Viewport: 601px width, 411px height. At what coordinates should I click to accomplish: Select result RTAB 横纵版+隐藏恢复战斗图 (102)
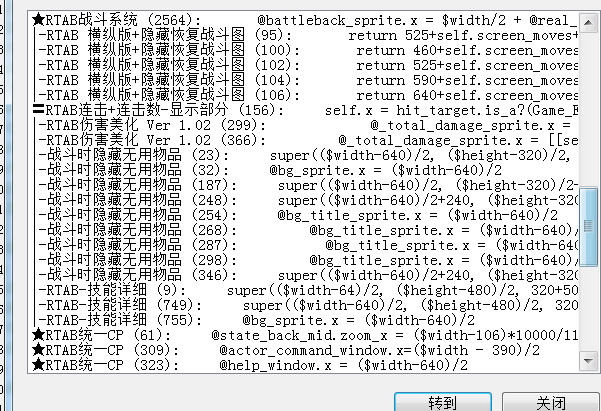[304, 65]
